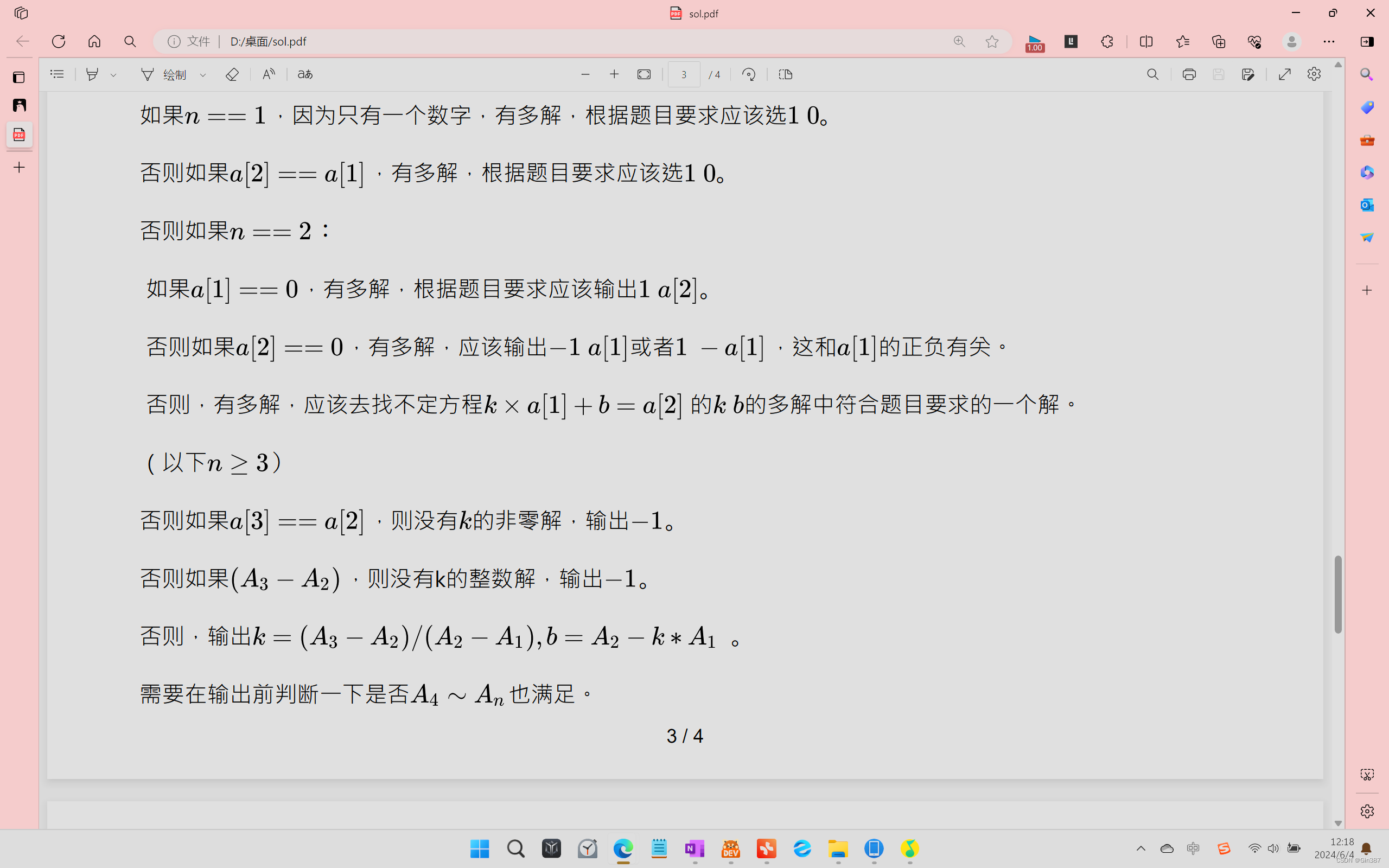
Task: Click the page number input box
Action: tap(684, 75)
